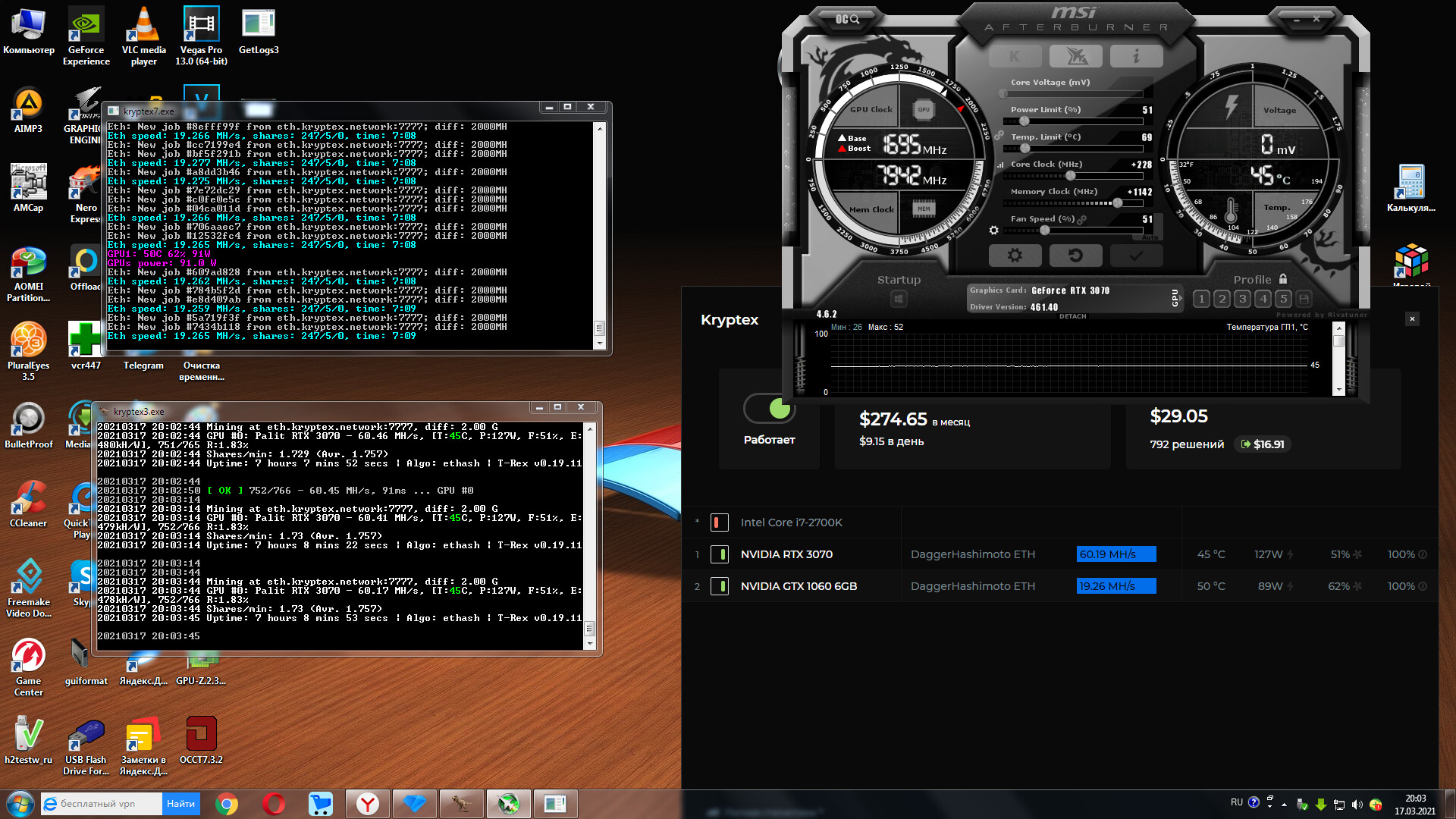Image resolution: width=1456 pixels, height=819 pixels.
Task: Open the Game Center desktop shortcut
Action: 28,667
